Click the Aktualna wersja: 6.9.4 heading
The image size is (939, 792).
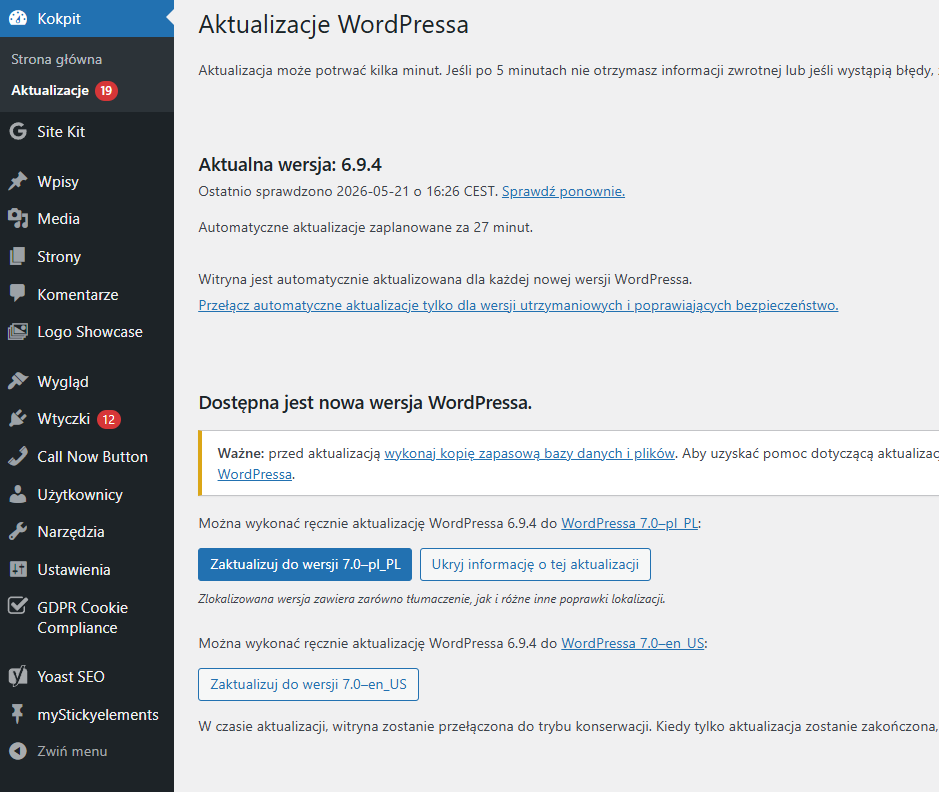click(x=290, y=165)
